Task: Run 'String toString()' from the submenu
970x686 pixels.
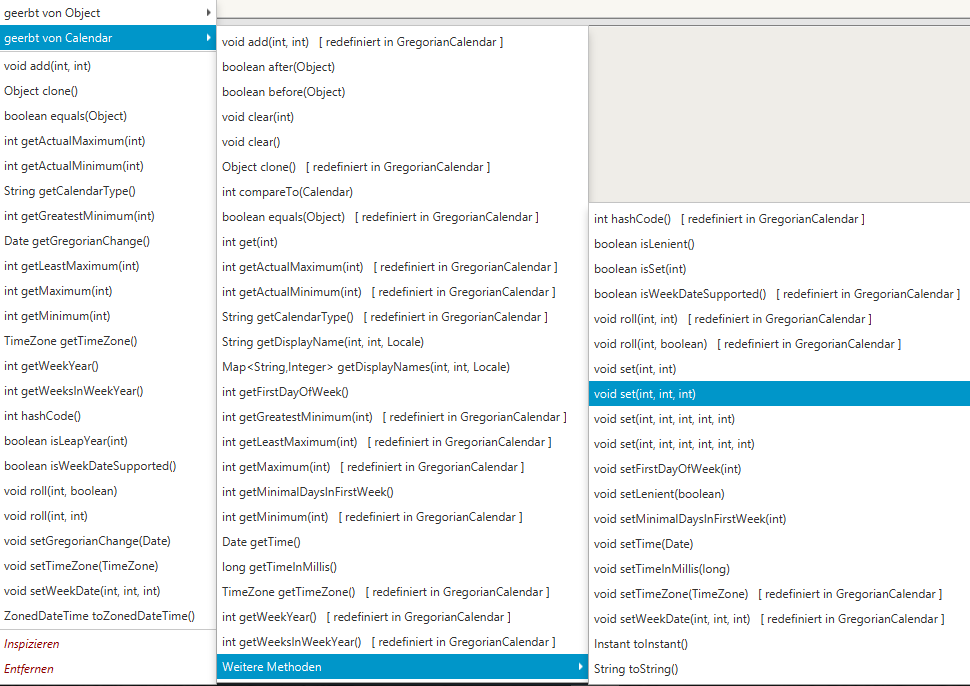Action: point(636,669)
